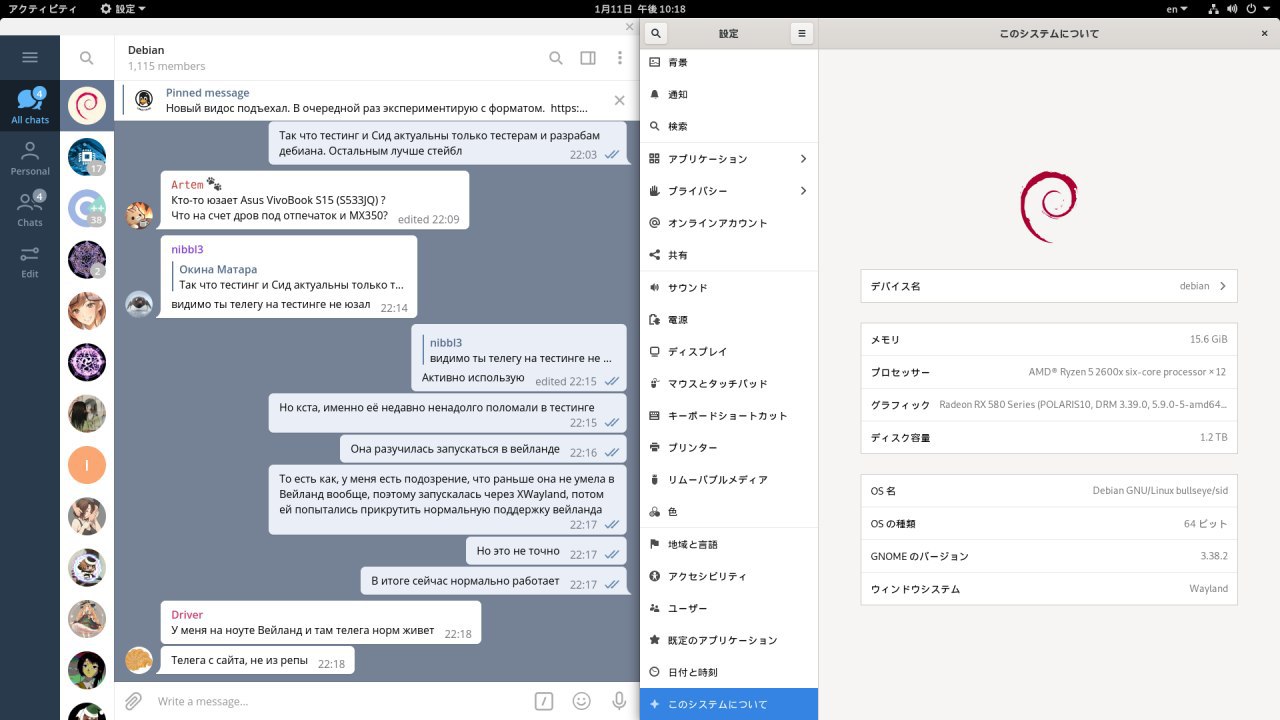Click the nibbl3 sender name in purple

coord(187,249)
